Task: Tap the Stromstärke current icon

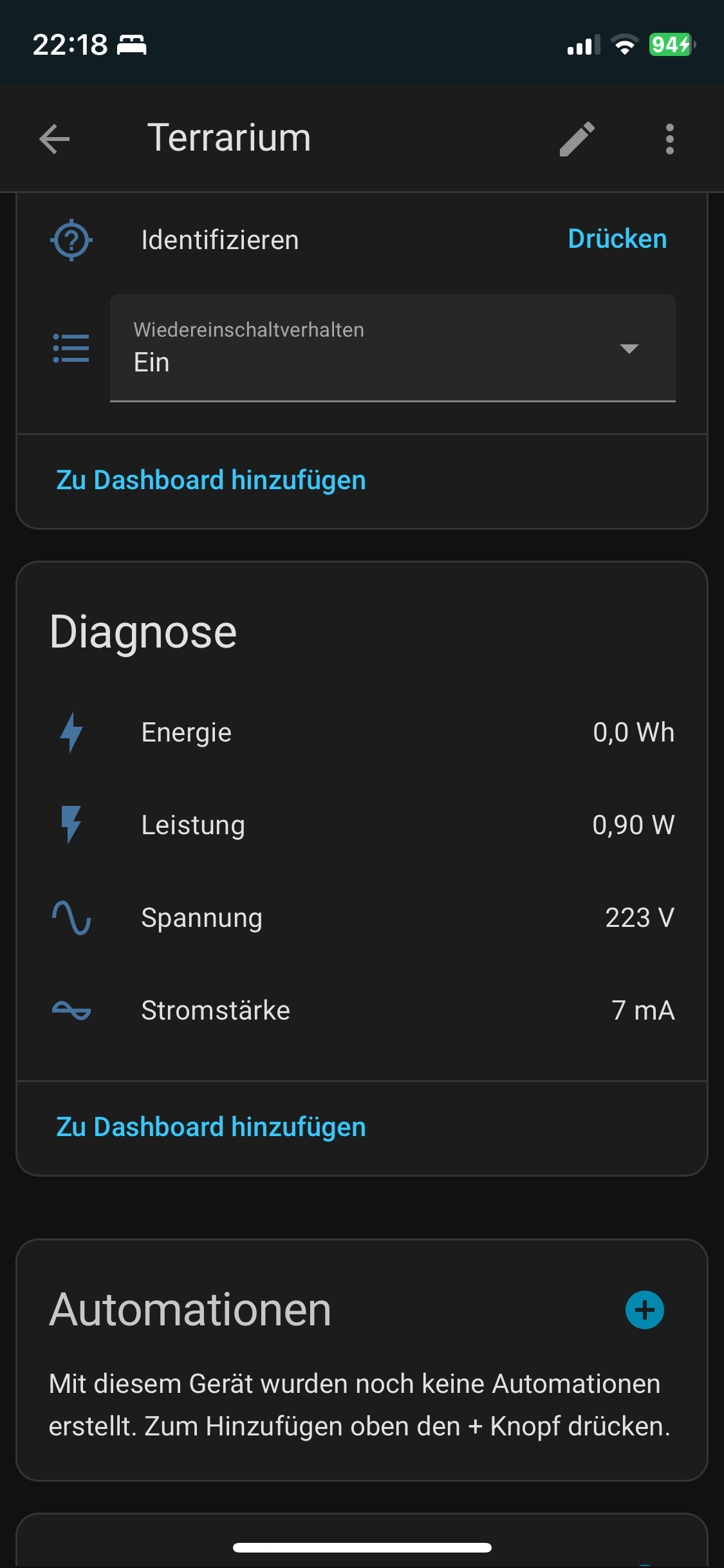Action: point(71,1011)
